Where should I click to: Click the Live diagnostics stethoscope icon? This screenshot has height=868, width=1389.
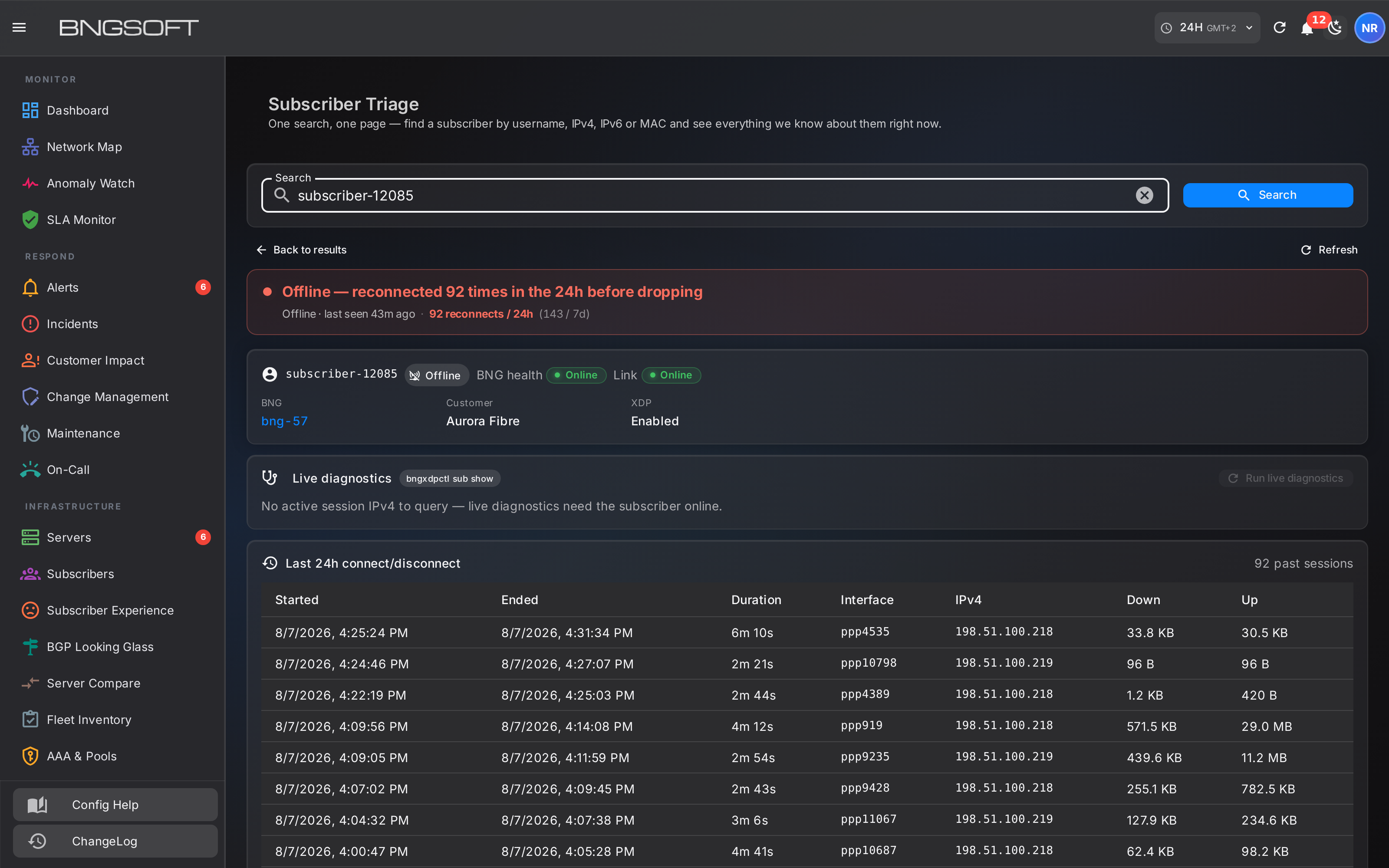point(269,478)
